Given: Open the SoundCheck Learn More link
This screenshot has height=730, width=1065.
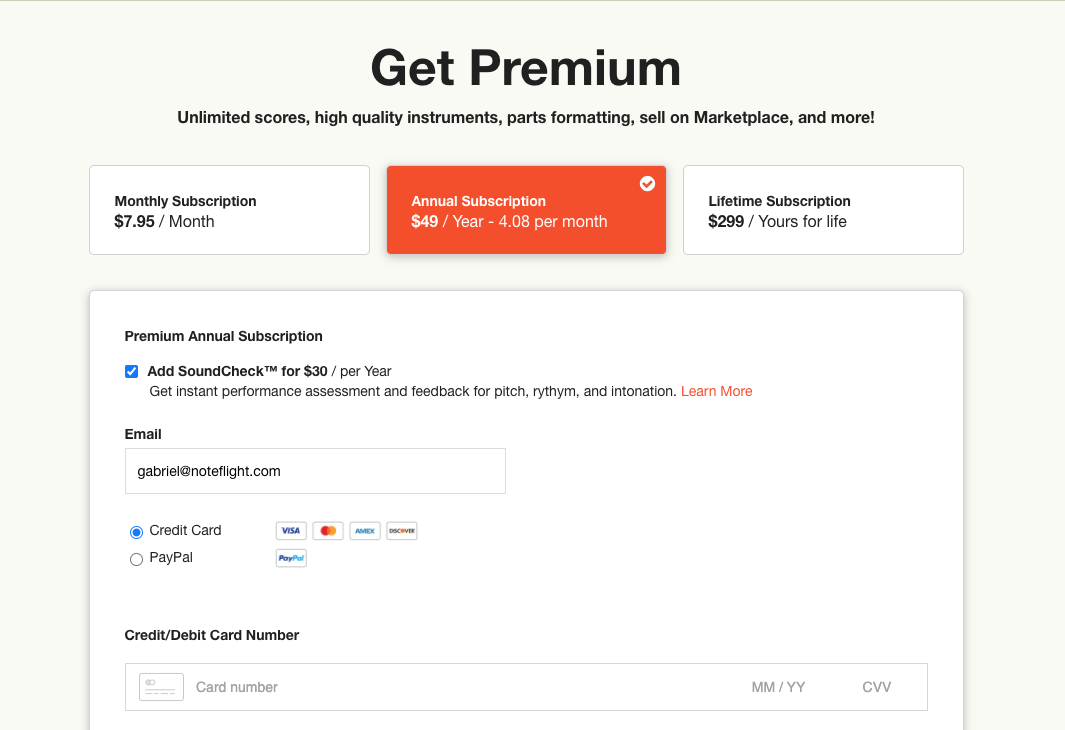Looking at the screenshot, I should pyautogui.click(x=716, y=391).
